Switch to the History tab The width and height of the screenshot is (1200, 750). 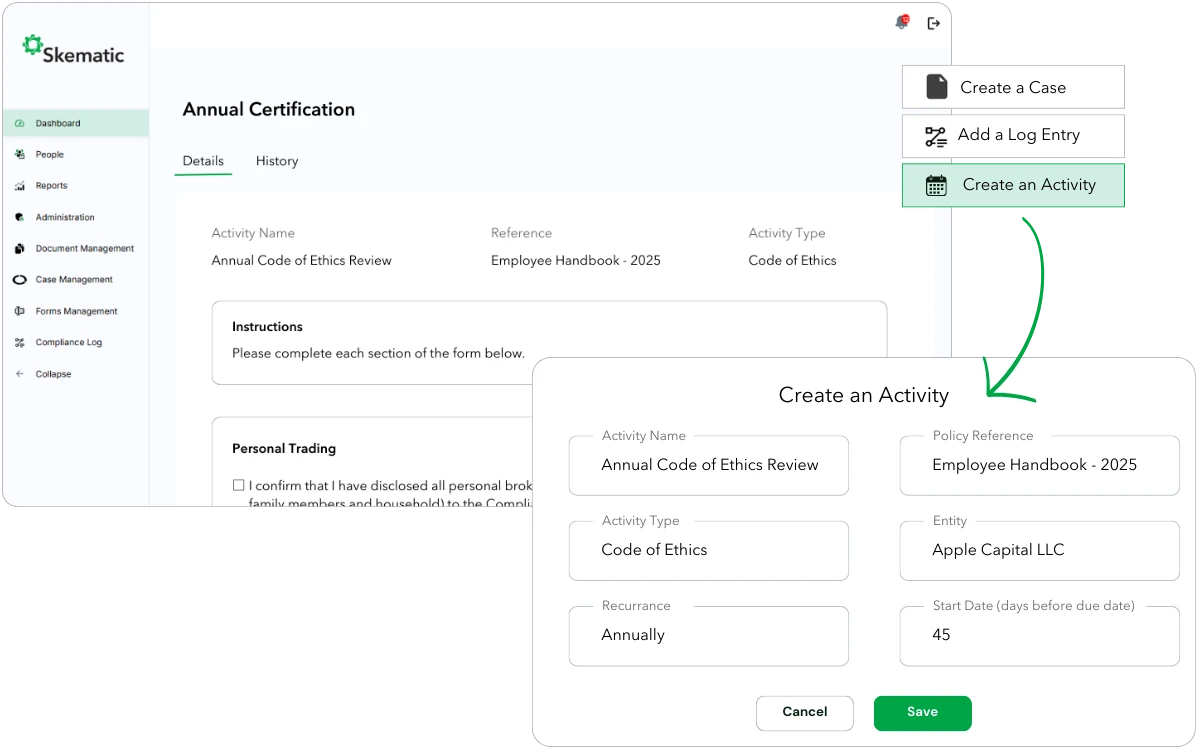277,161
